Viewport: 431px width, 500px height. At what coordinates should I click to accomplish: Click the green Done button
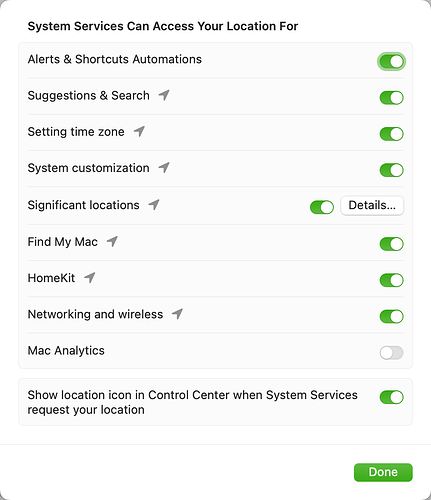(x=383, y=472)
